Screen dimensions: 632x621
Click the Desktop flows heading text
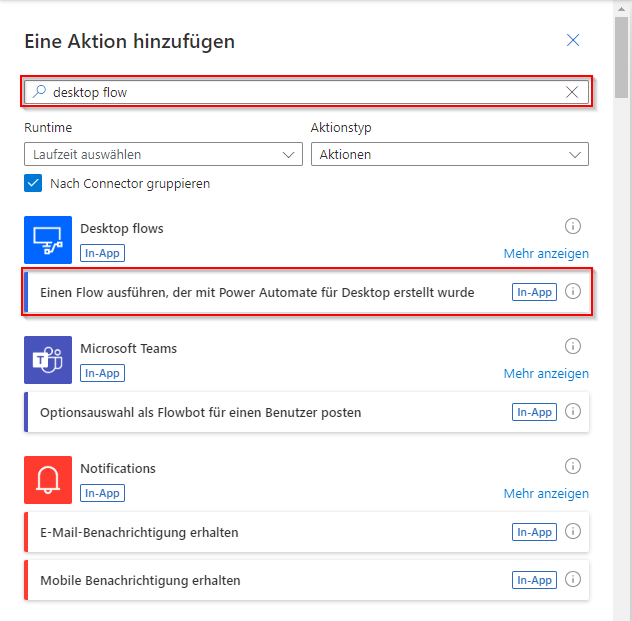[x=122, y=228]
